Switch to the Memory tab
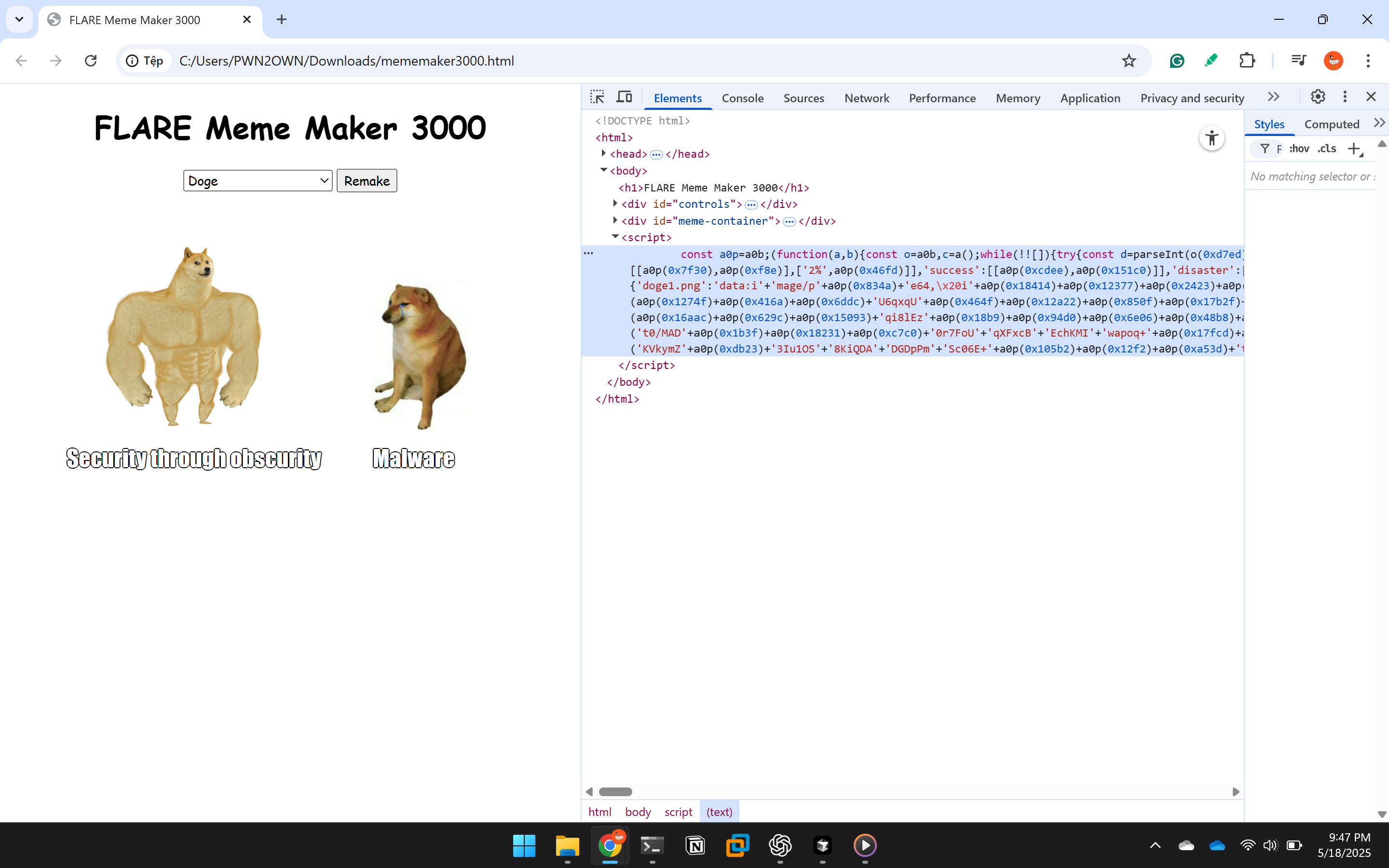The height and width of the screenshot is (868, 1389). (x=1018, y=98)
